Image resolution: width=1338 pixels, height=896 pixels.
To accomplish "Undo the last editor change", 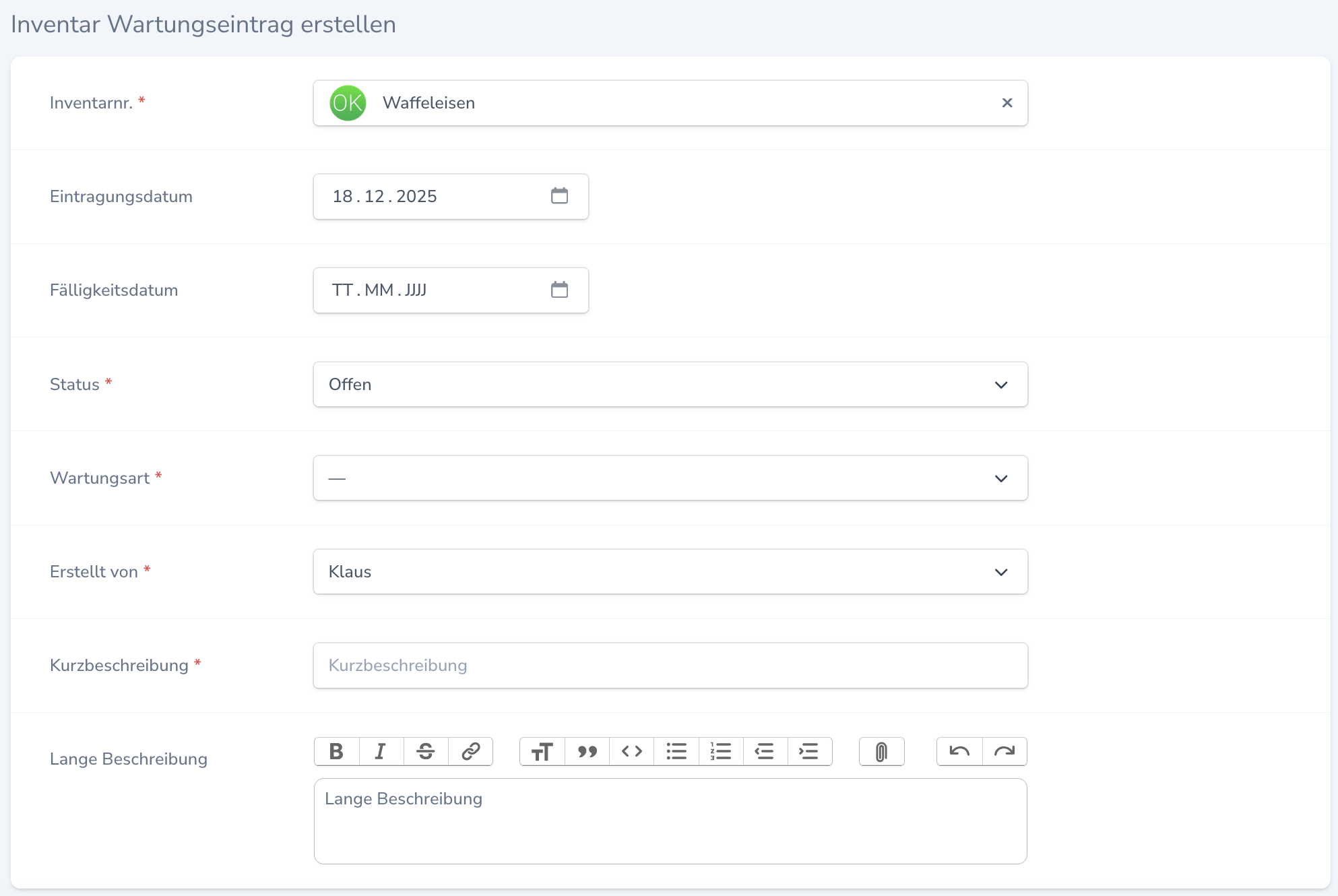I will click(x=959, y=751).
